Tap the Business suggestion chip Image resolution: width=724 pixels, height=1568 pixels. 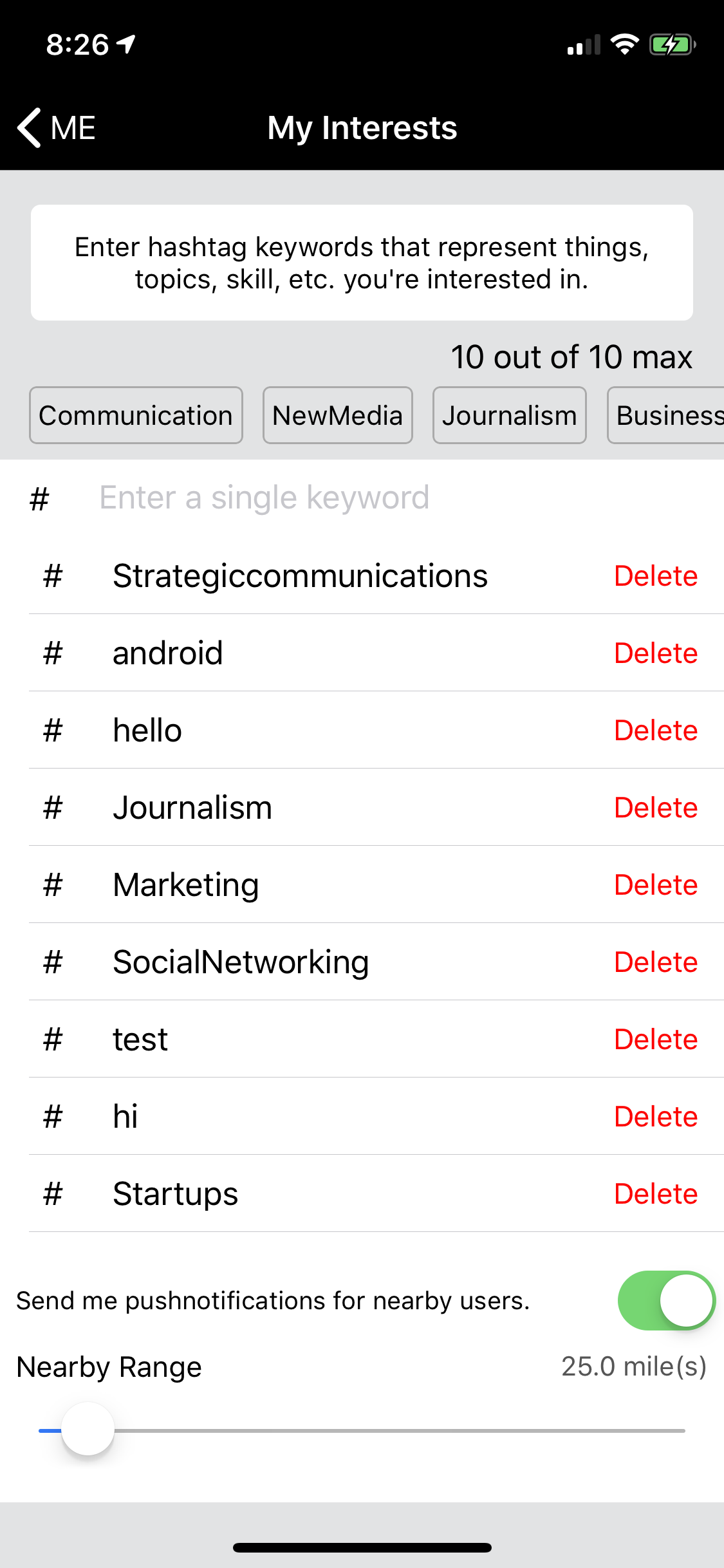tap(667, 415)
